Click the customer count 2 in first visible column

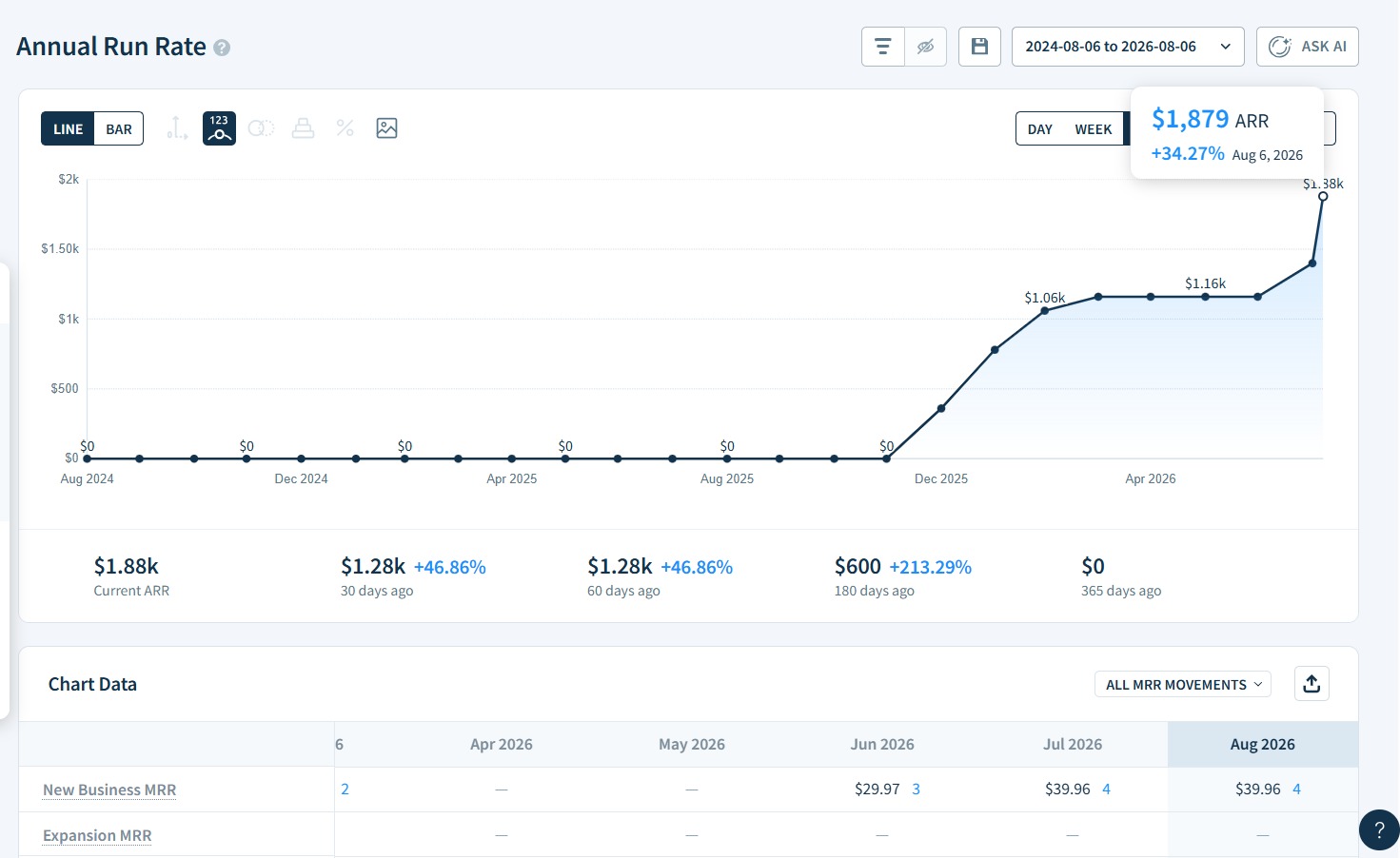click(345, 790)
